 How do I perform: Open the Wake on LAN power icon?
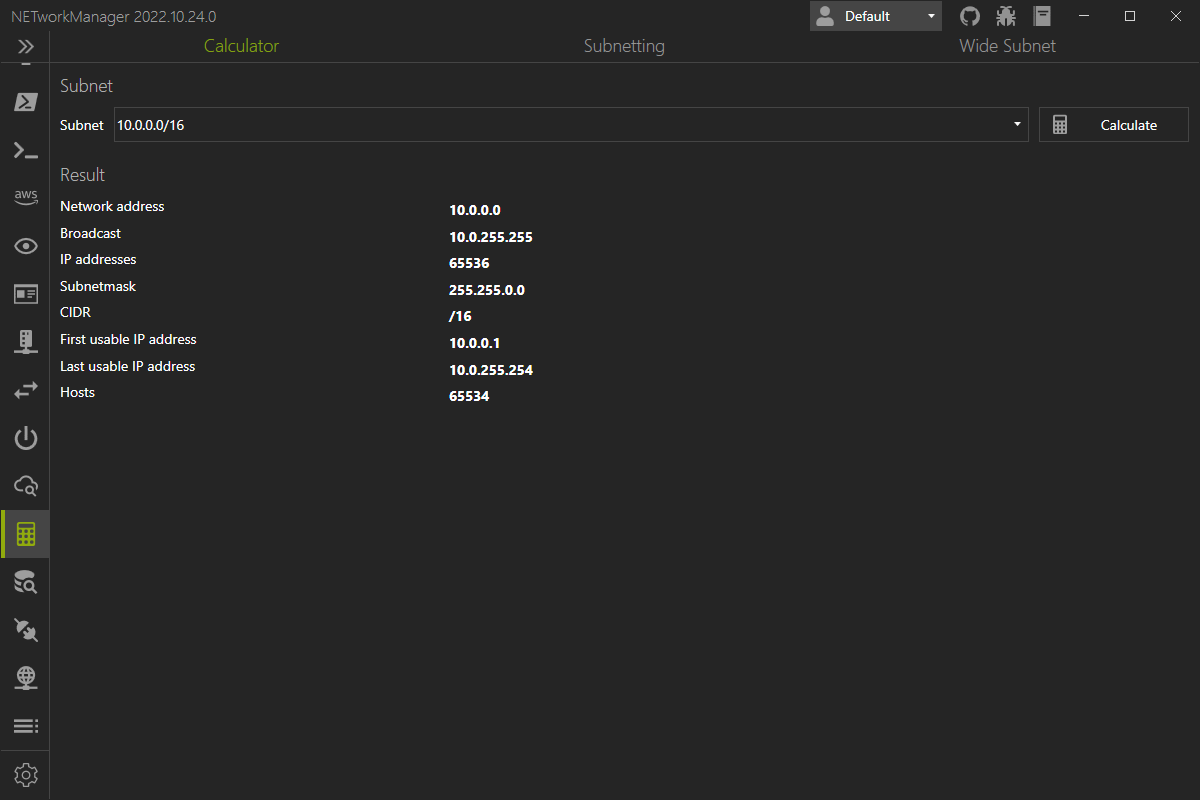26,438
